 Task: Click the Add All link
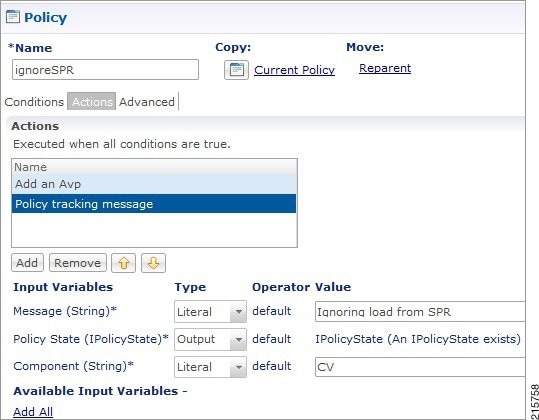(33, 412)
